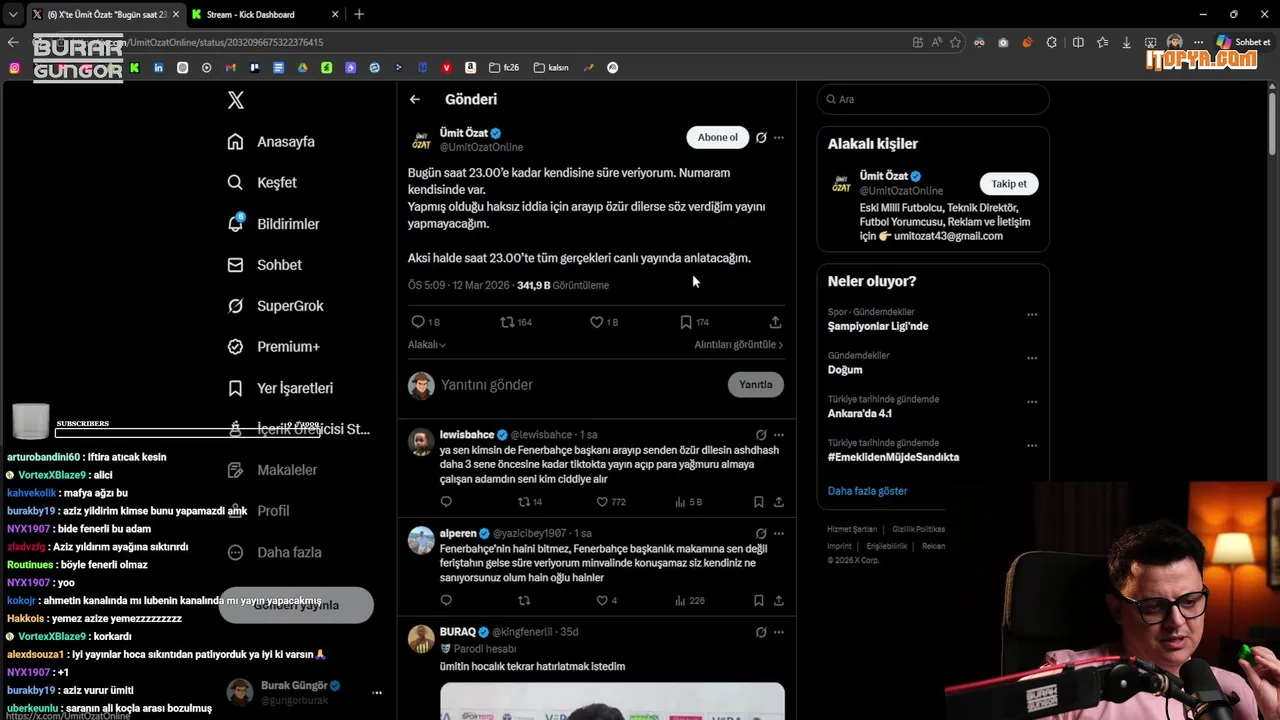Open three-dot menu on BURAQ's reply

(x=779, y=632)
